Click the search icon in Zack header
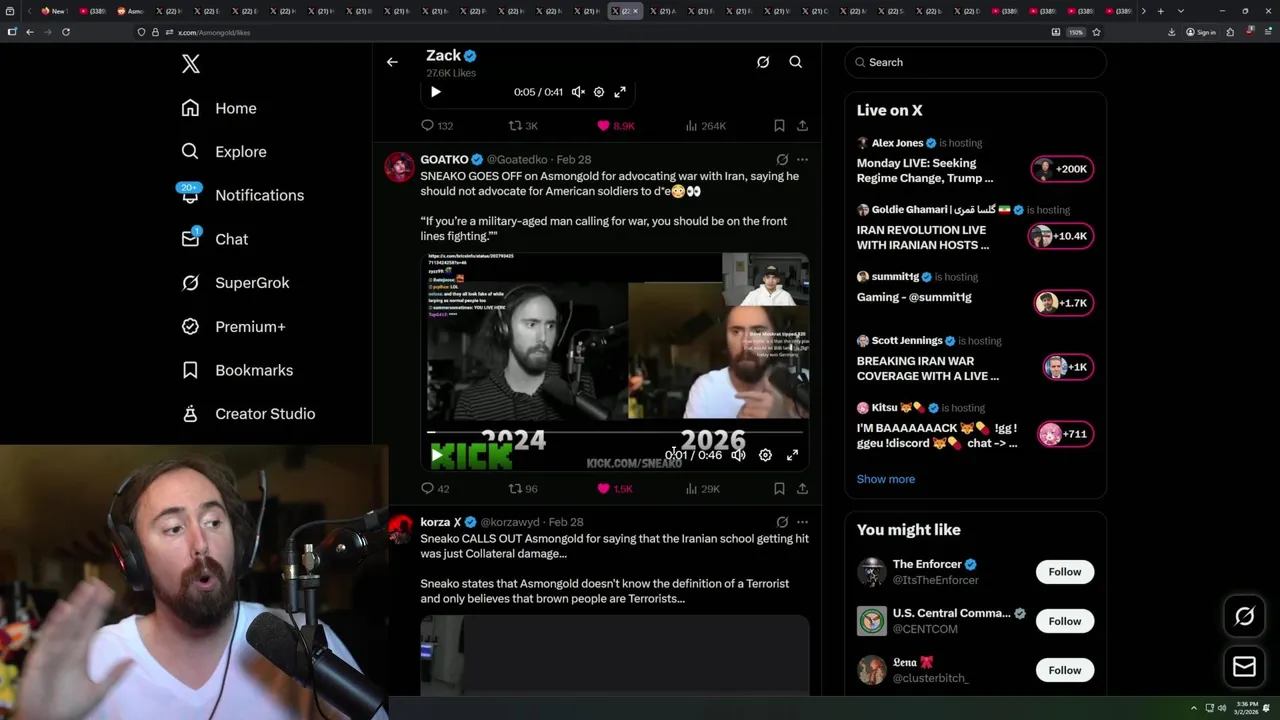The image size is (1280, 720). (796, 62)
